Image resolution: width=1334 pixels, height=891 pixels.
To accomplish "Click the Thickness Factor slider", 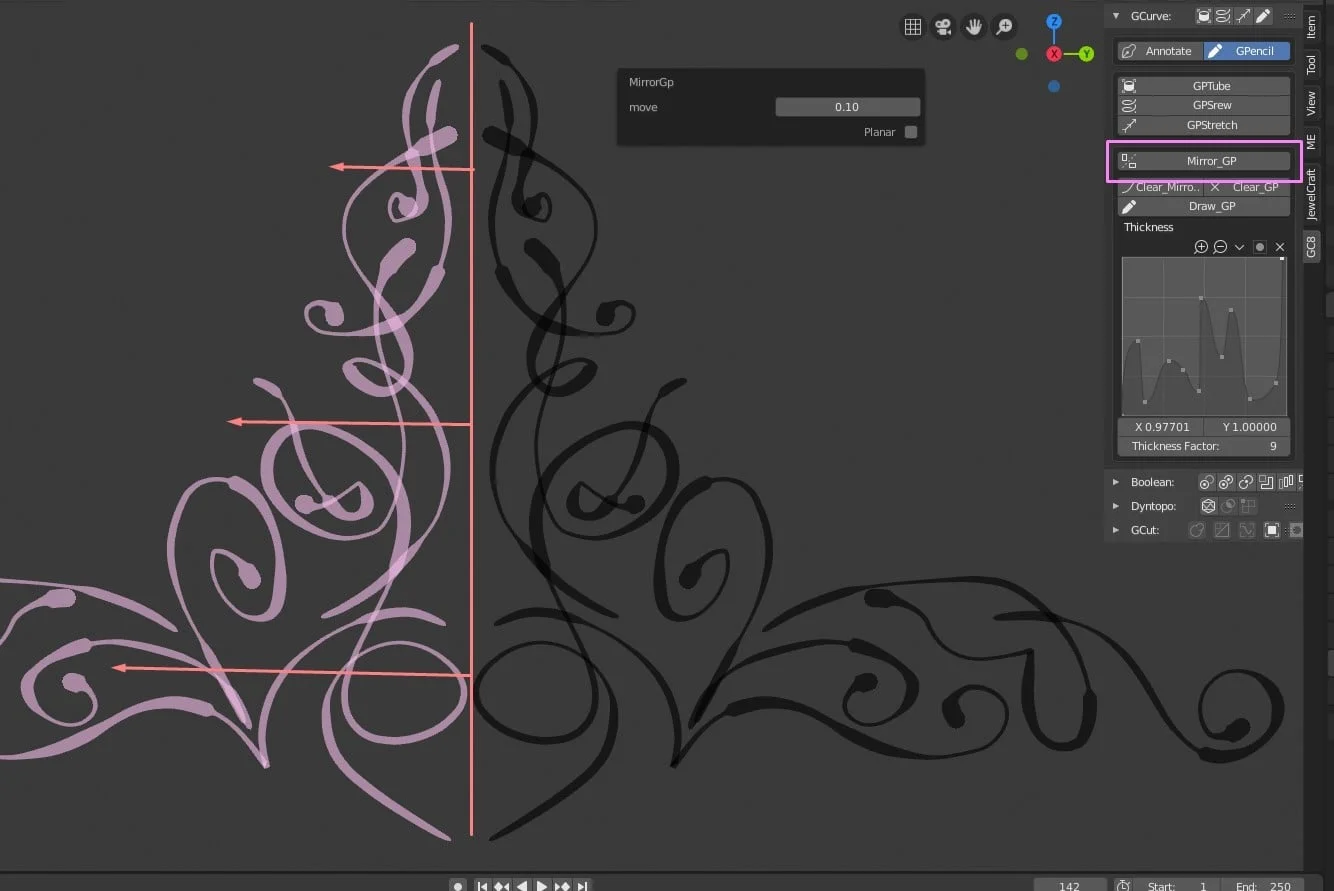I will (x=1203, y=446).
